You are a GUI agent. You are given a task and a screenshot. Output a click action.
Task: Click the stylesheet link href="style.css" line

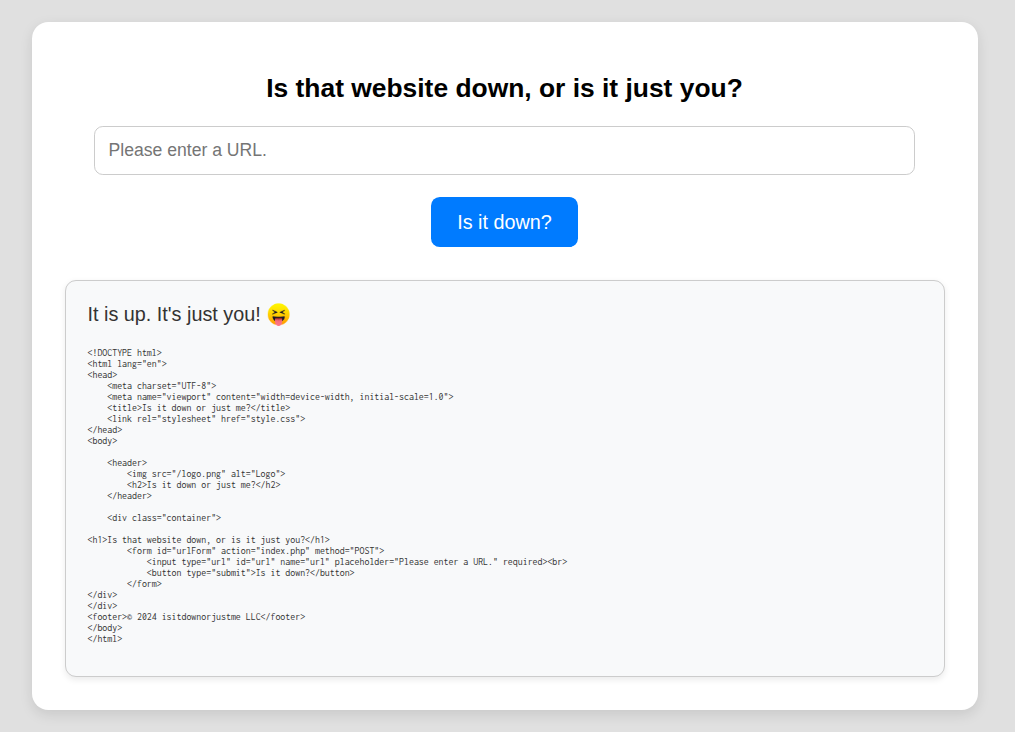(x=206, y=418)
